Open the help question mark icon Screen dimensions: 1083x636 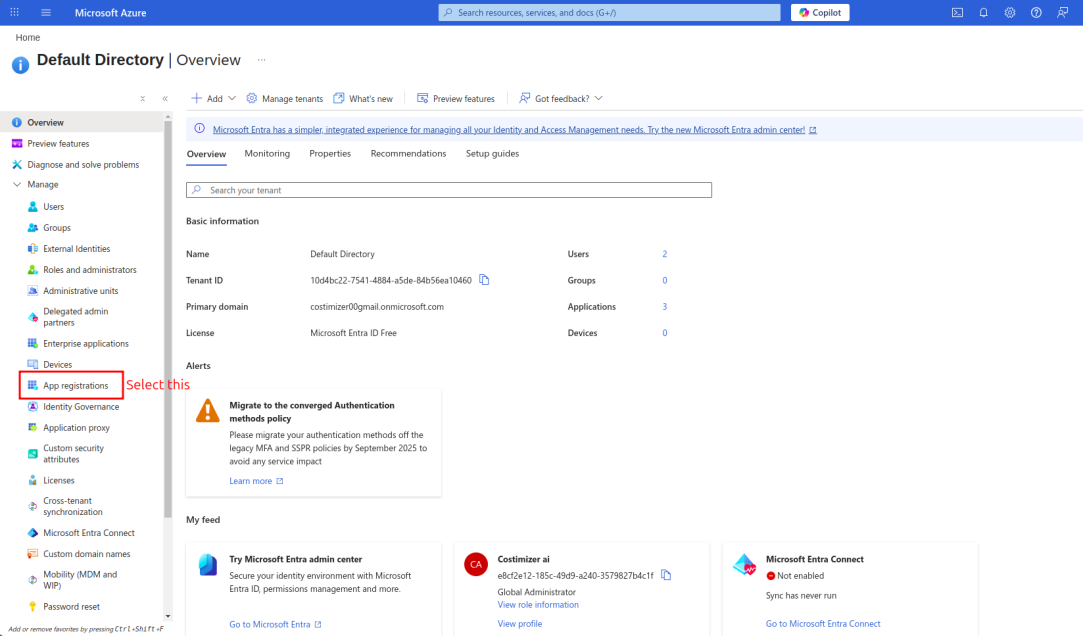1036,12
